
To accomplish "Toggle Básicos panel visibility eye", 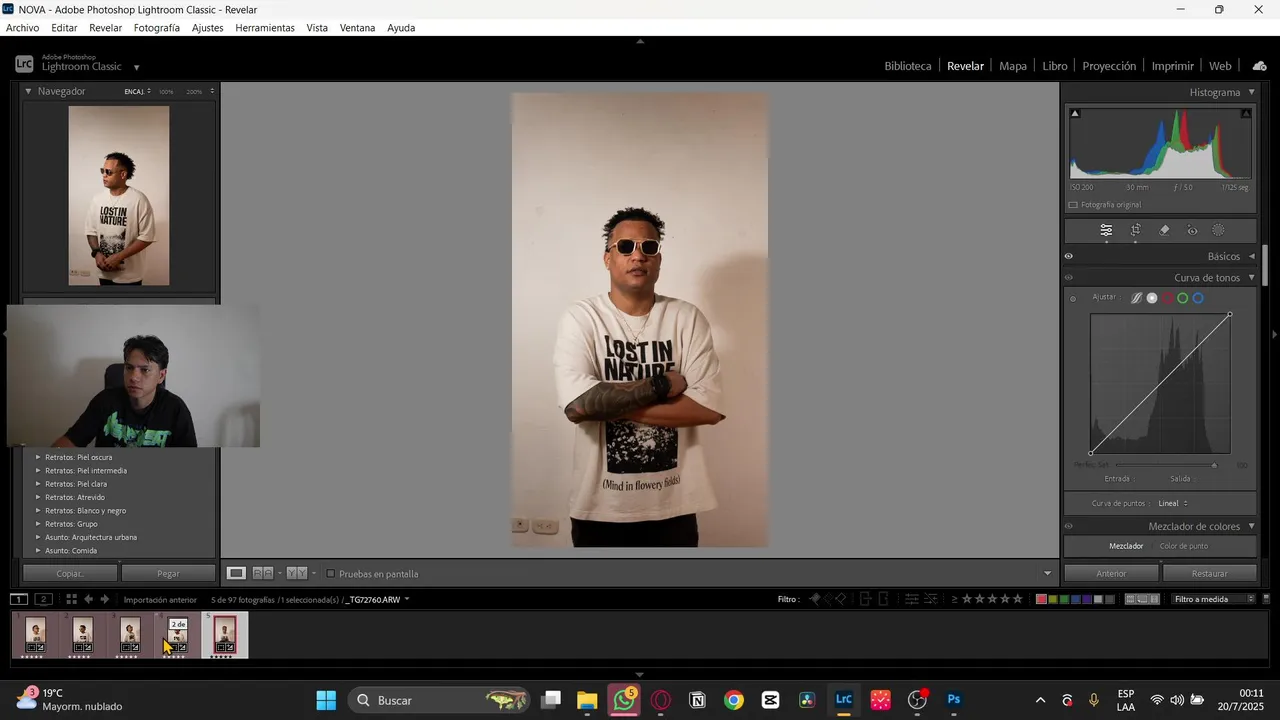I will coord(1068,256).
